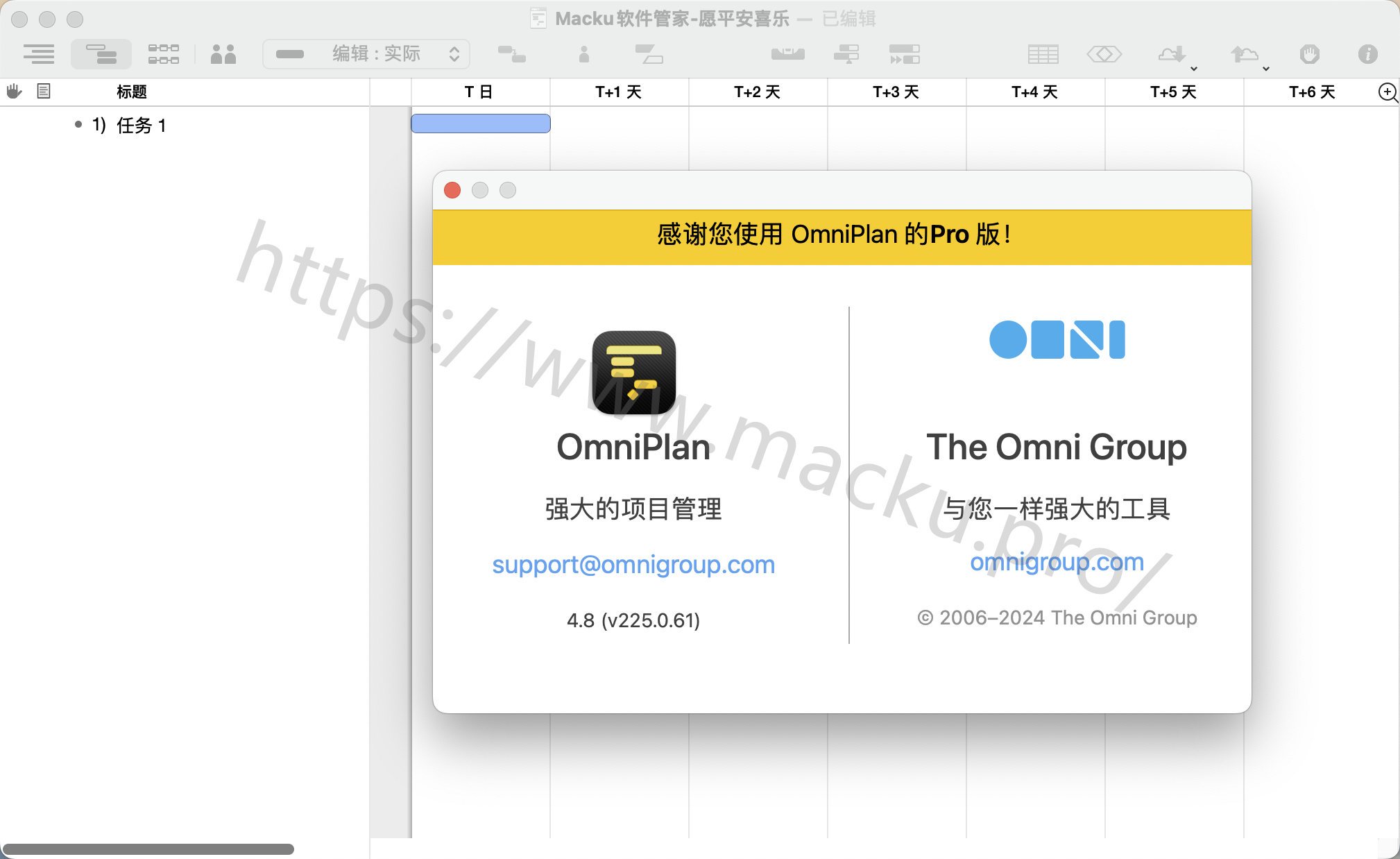Click the violations stop-hand icon in toolbar

click(1310, 54)
